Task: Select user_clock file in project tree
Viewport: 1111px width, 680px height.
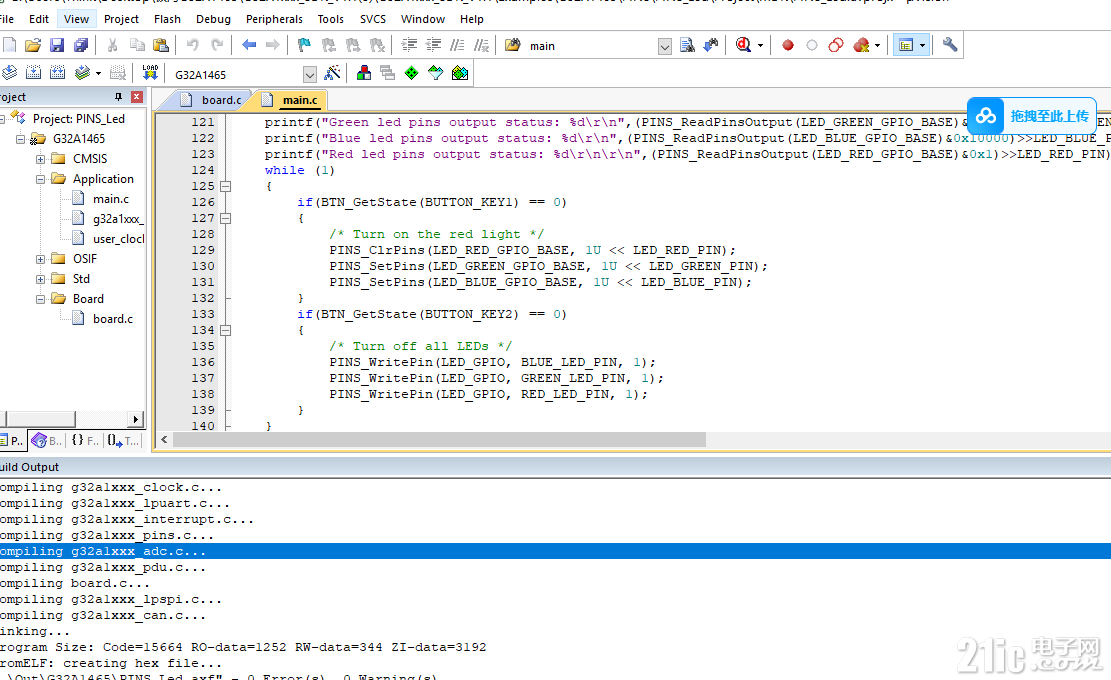Action: pyautogui.click(x=118, y=239)
